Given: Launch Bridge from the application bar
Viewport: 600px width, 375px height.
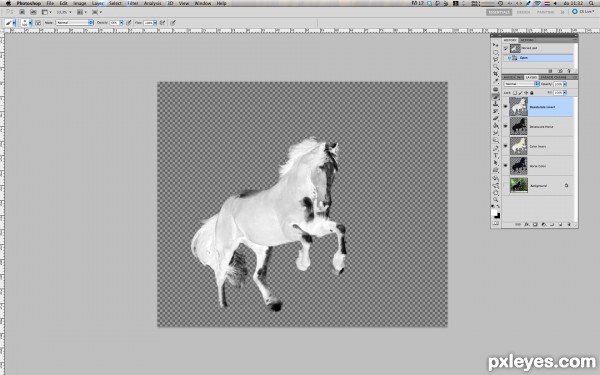Looking at the screenshot, I should pyautogui.click(x=22, y=12).
